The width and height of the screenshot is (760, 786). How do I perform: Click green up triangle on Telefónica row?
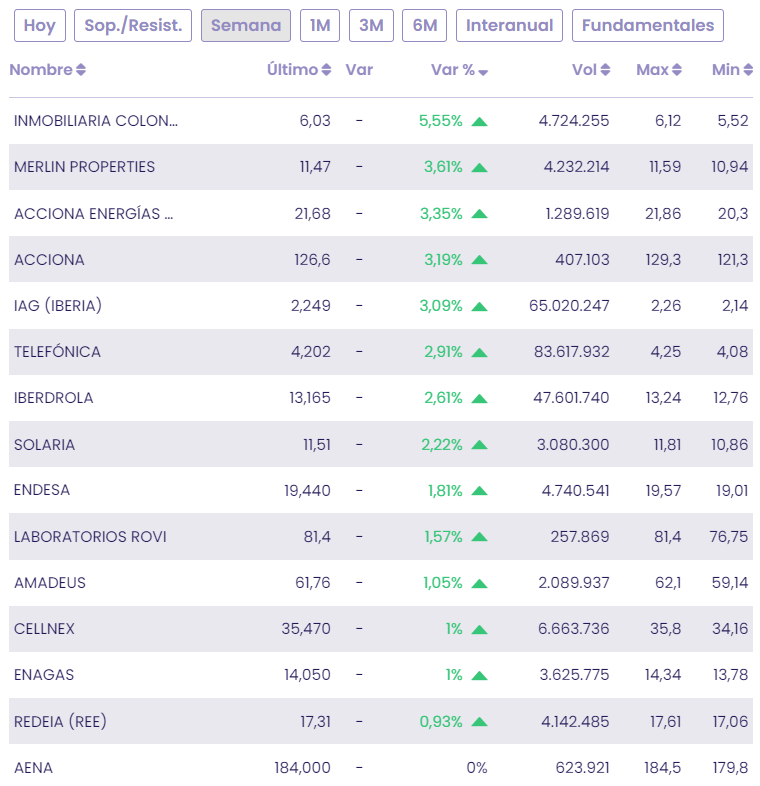pos(479,352)
